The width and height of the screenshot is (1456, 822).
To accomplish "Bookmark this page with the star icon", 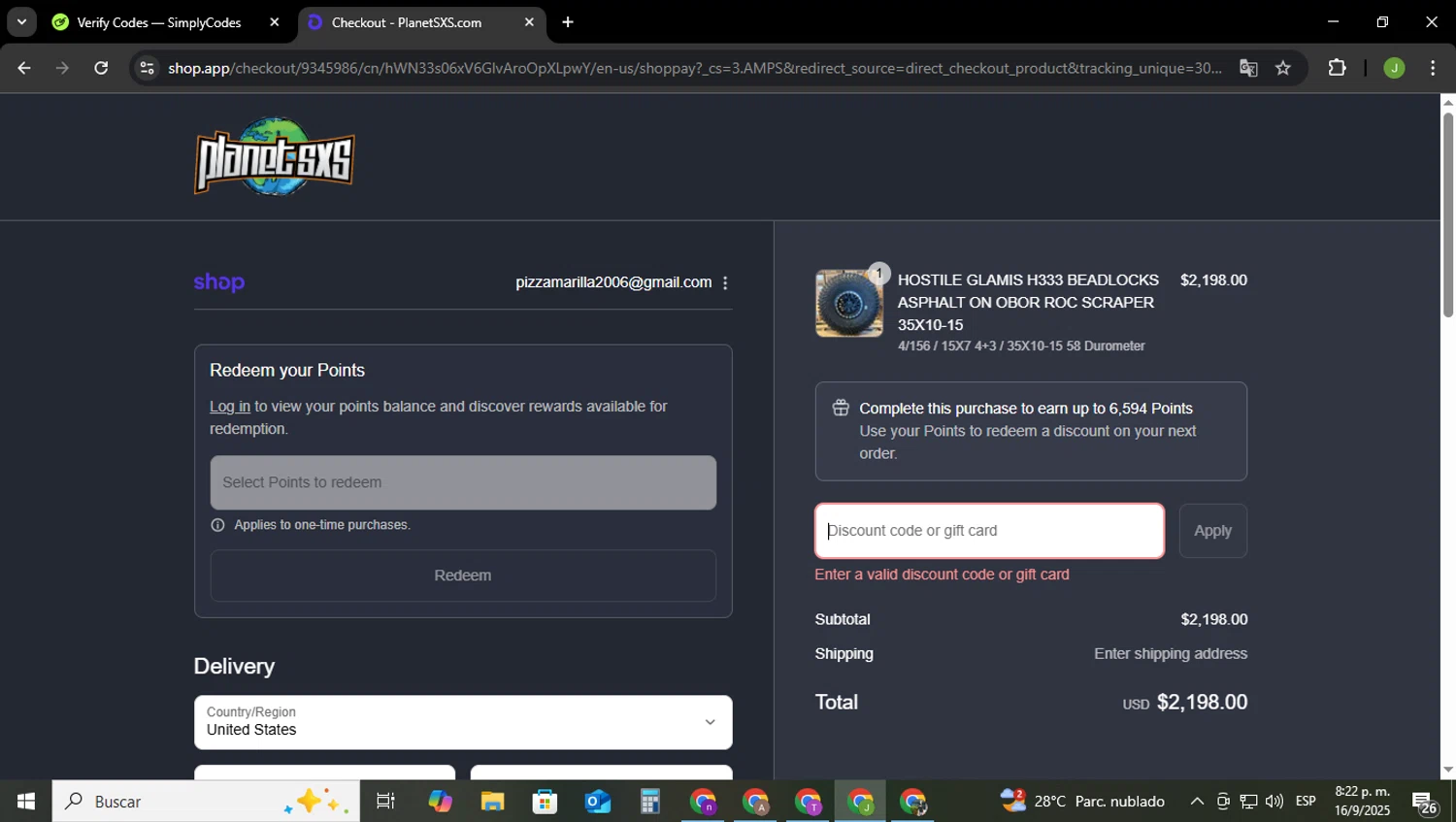I will click(1283, 68).
